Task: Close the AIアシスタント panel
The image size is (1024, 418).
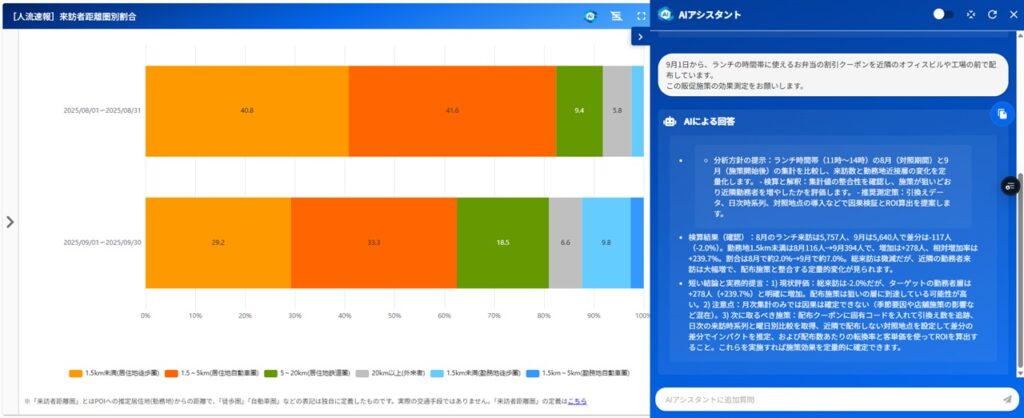Action: point(1013,15)
